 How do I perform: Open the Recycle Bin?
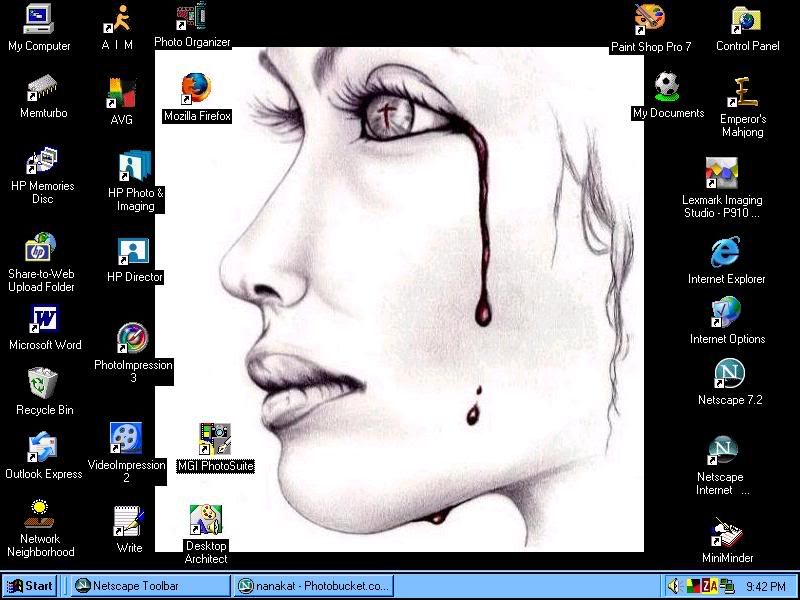tap(43, 382)
